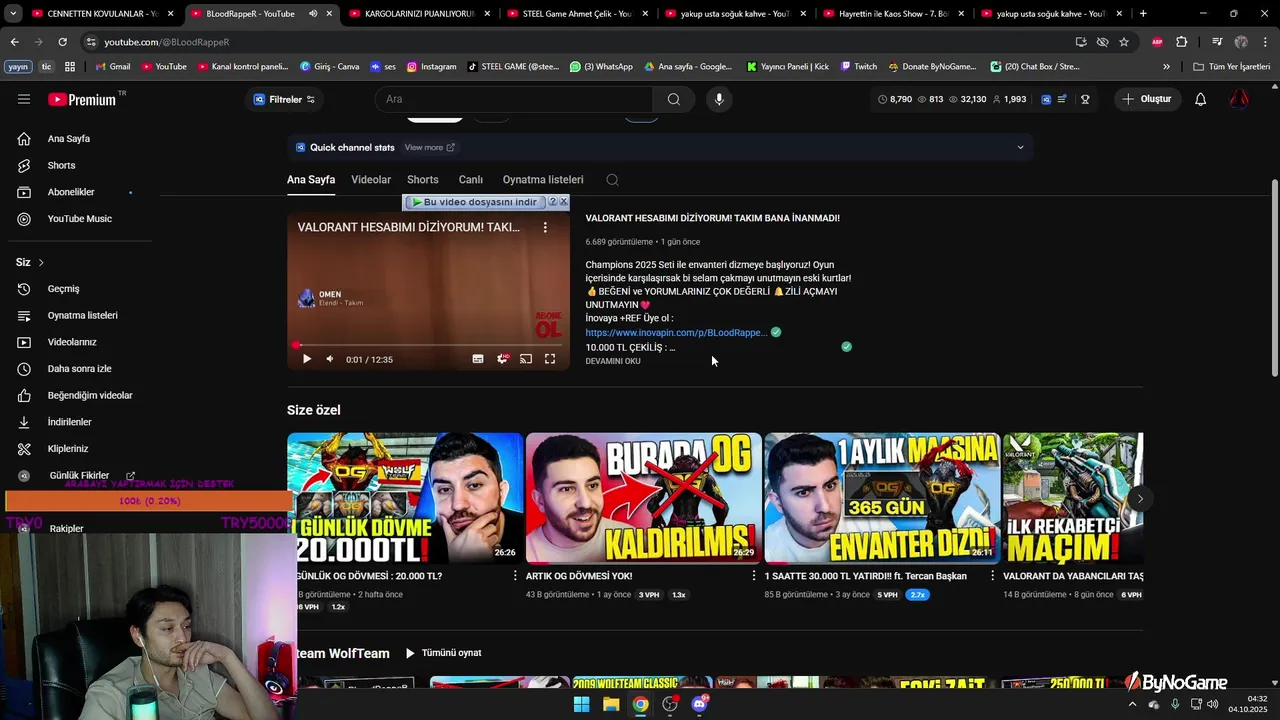Switch to the Videolar tab
Screen dimensions: 1280x720
tap(371, 180)
